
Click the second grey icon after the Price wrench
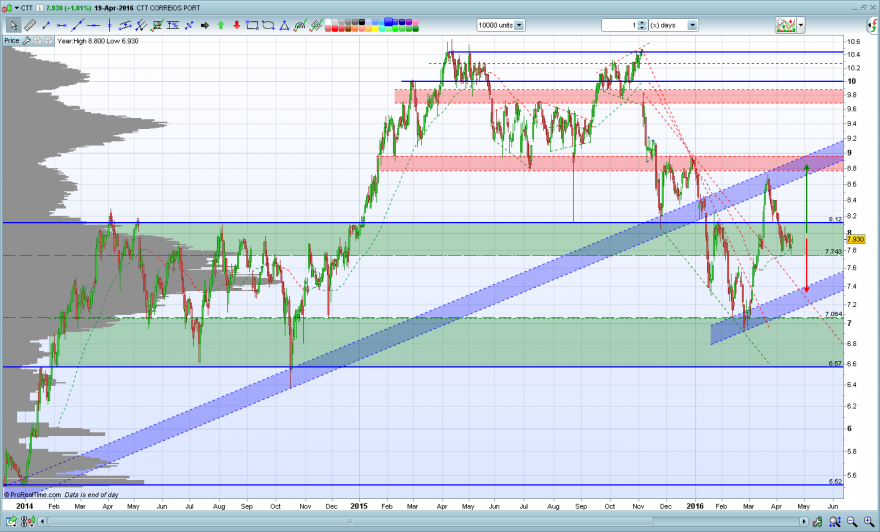[x=48, y=41]
